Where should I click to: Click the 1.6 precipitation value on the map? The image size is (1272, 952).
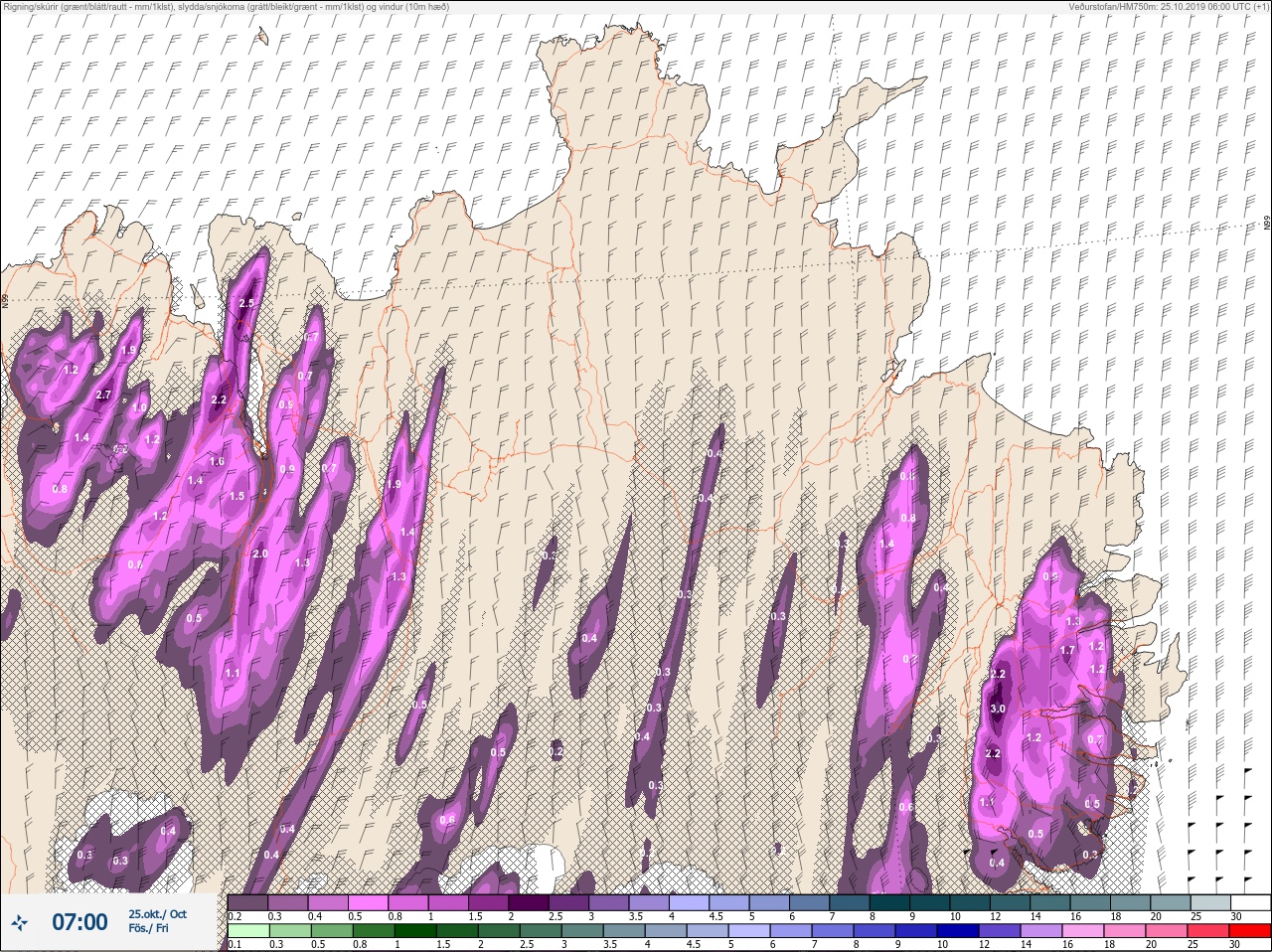click(x=217, y=462)
